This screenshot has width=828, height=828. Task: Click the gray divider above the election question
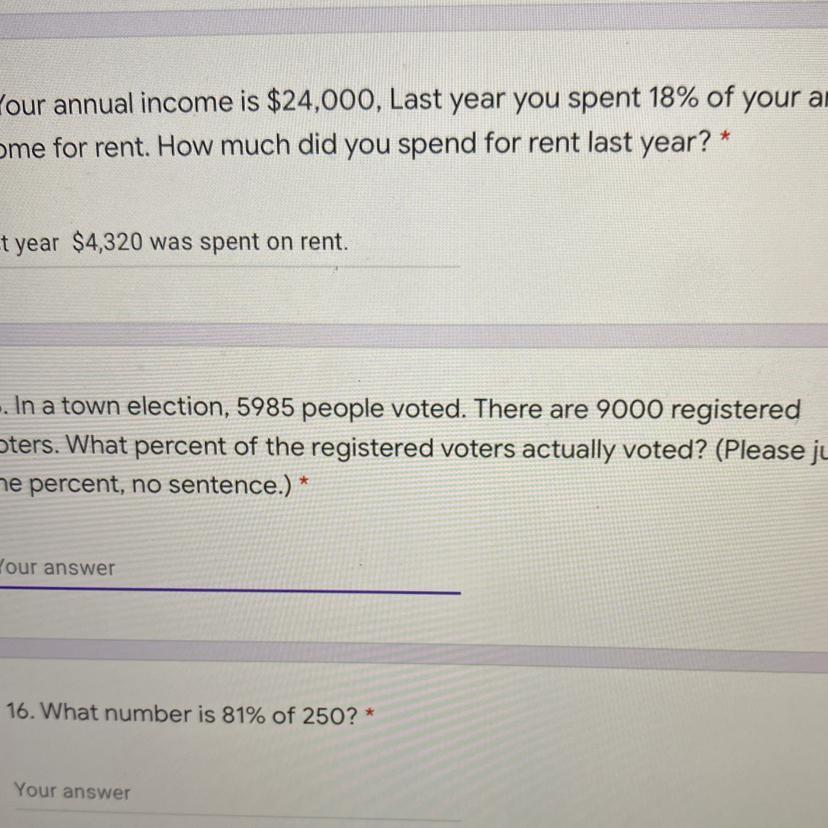(x=414, y=335)
